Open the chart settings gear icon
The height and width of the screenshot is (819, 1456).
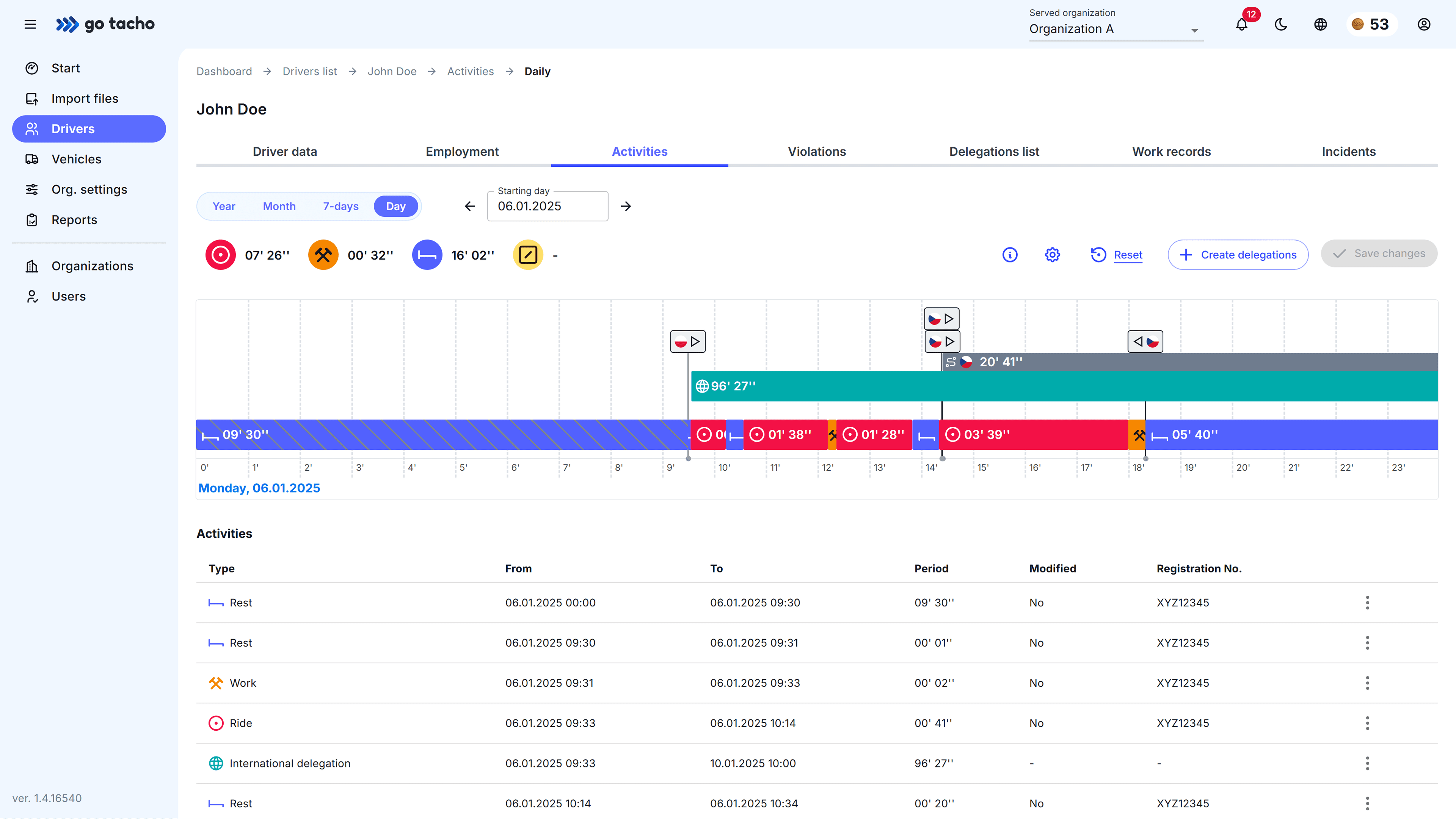(1052, 255)
